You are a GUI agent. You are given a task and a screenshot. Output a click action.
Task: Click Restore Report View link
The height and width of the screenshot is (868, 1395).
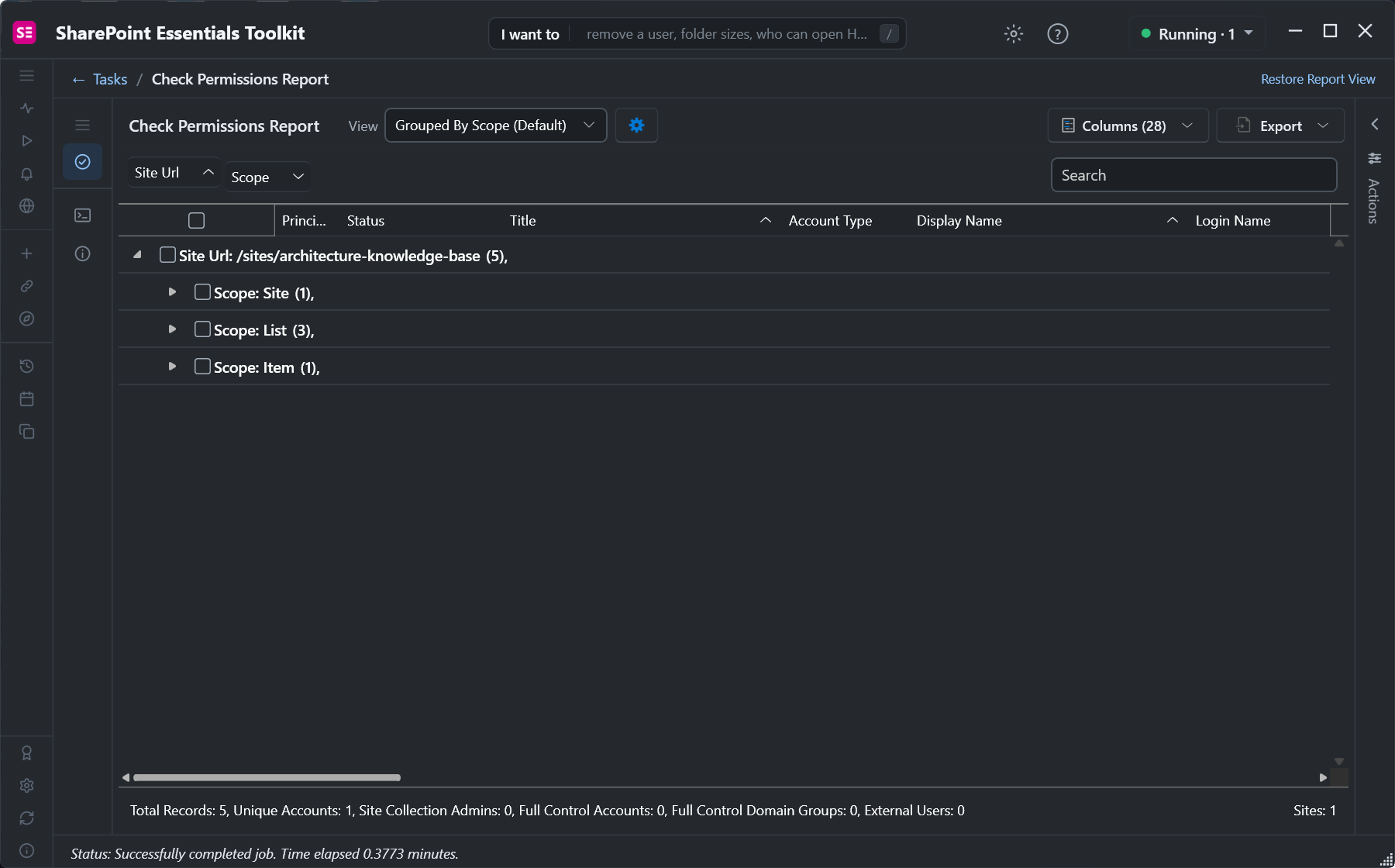(1317, 79)
